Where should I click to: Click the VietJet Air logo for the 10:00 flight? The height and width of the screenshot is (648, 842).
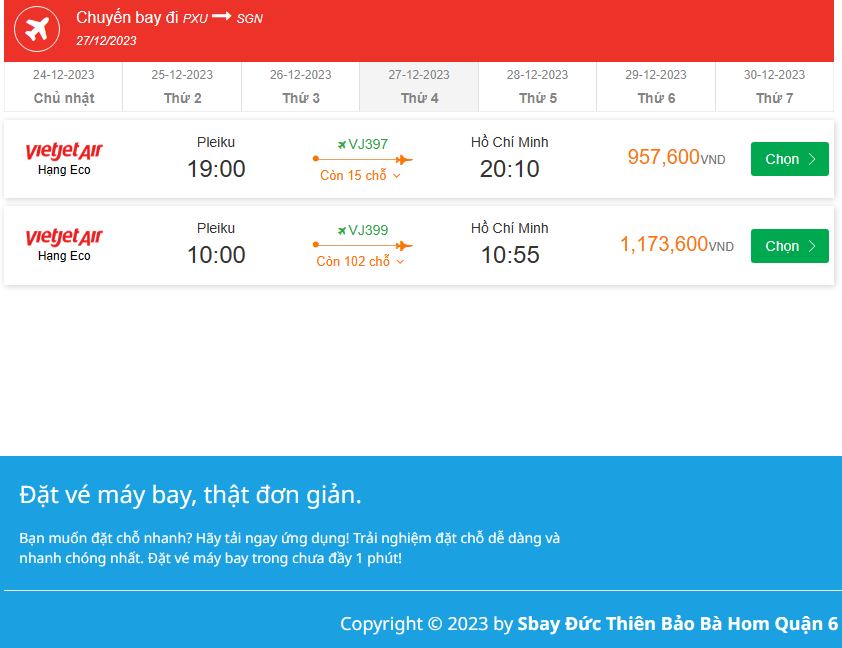pos(64,237)
